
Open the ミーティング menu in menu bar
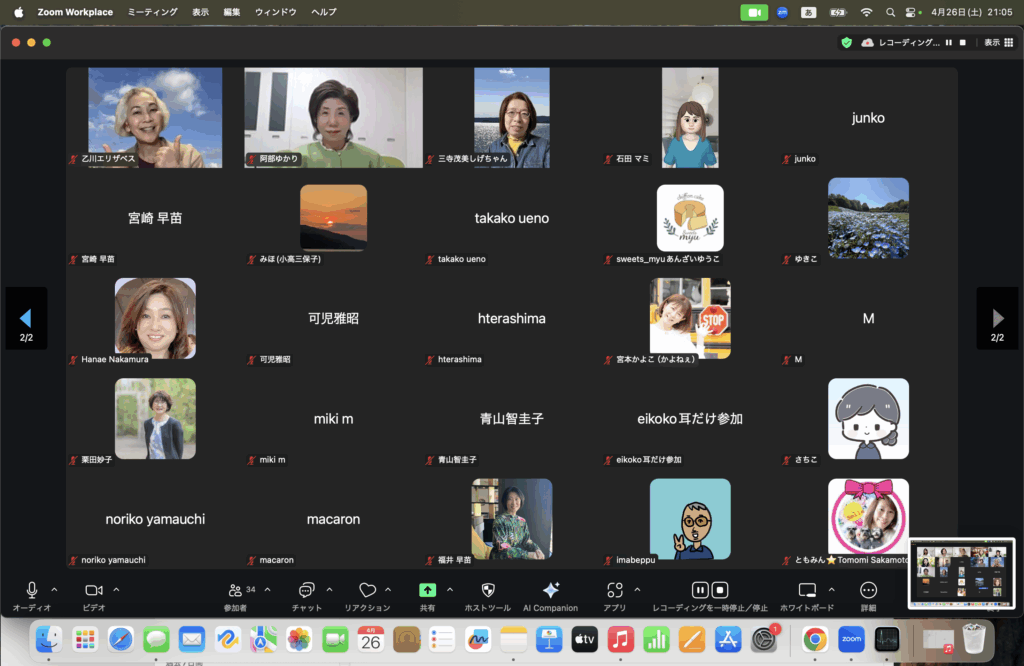pyautogui.click(x=153, y=12)
